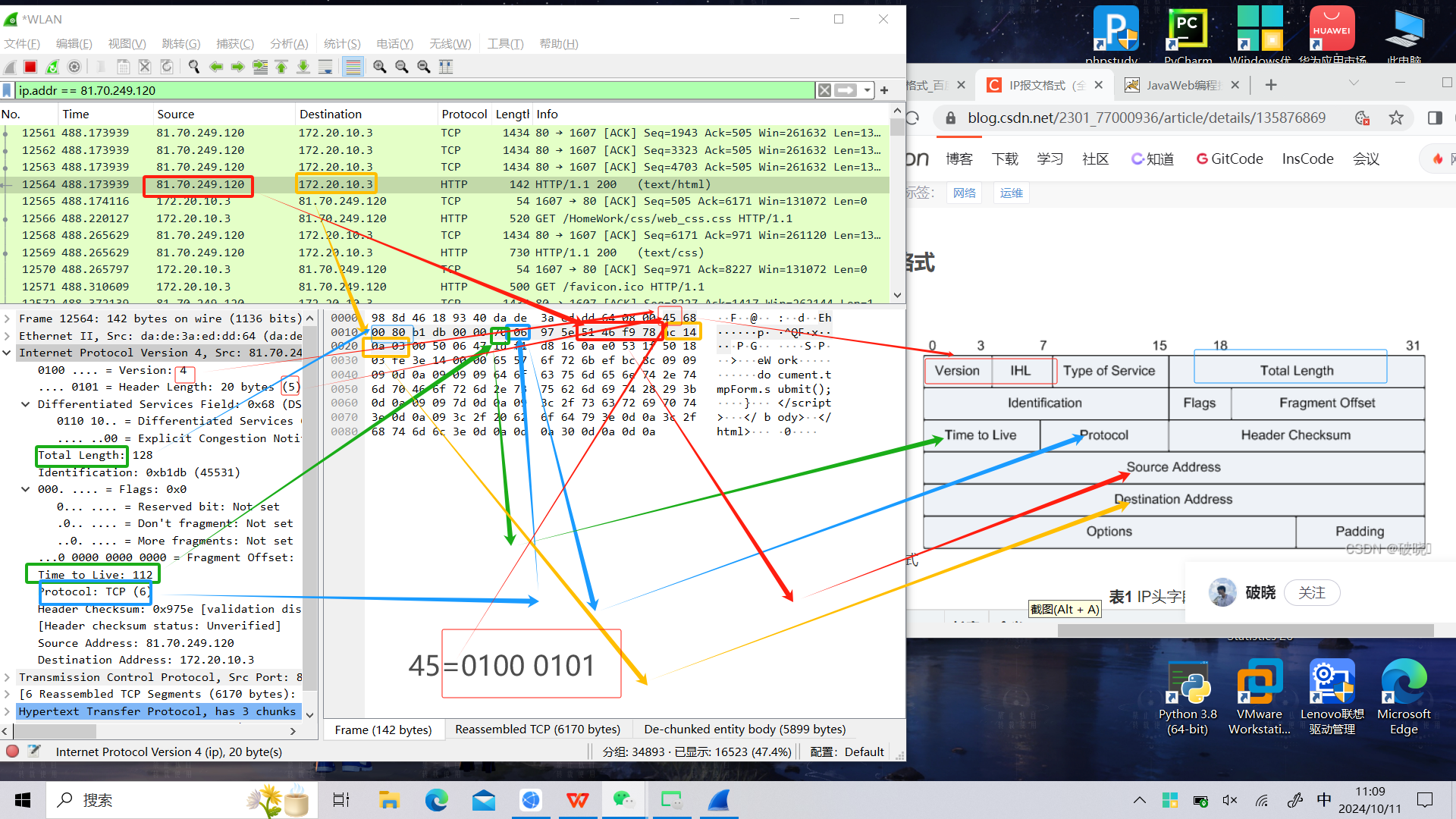The width and height of the screenshot is (1456, 819).
Task: Click into the ip.addr display filter field
Action: pyautogui.click(x=415, y=90)
